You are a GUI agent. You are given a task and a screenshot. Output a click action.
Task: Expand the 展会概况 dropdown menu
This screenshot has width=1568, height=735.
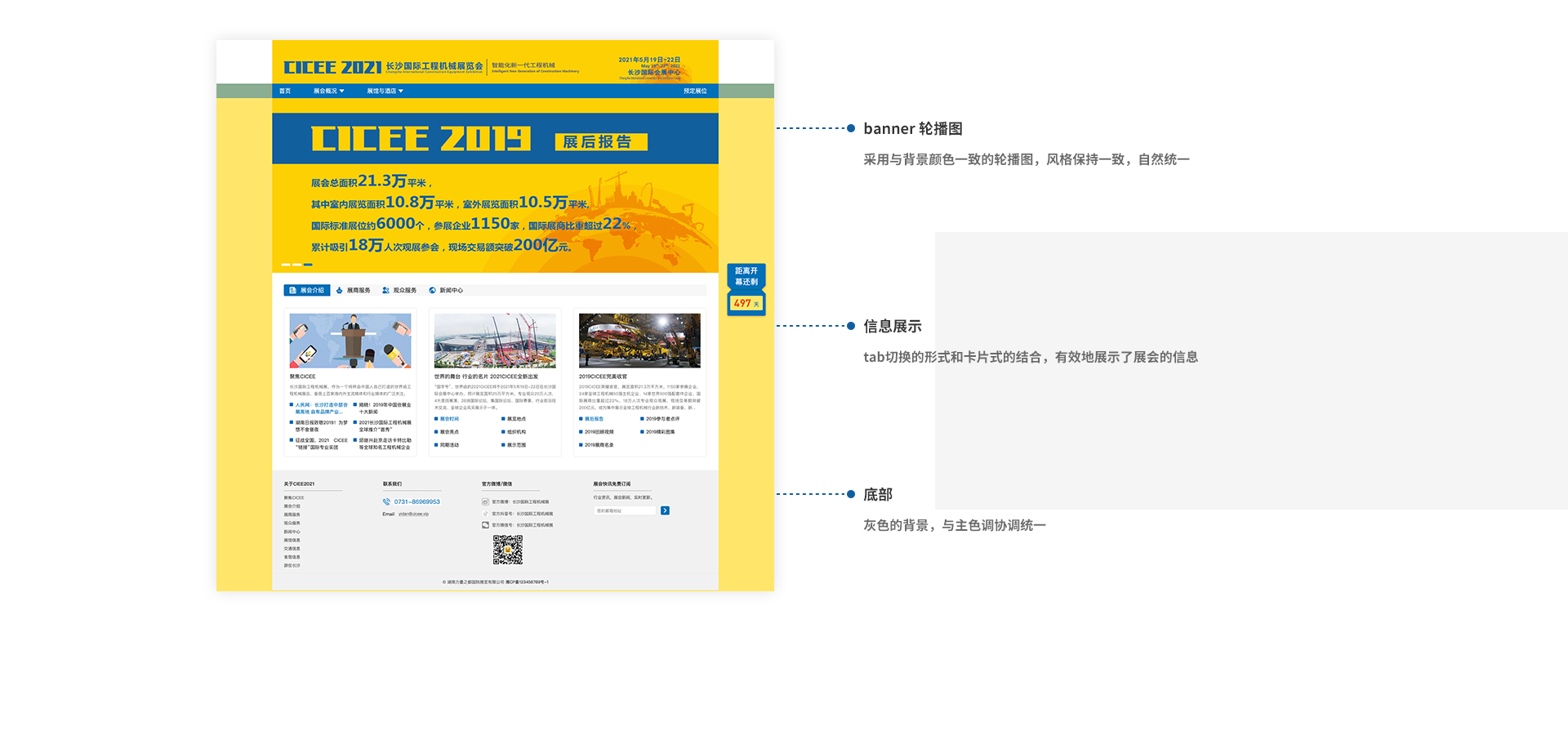(328, 91)
